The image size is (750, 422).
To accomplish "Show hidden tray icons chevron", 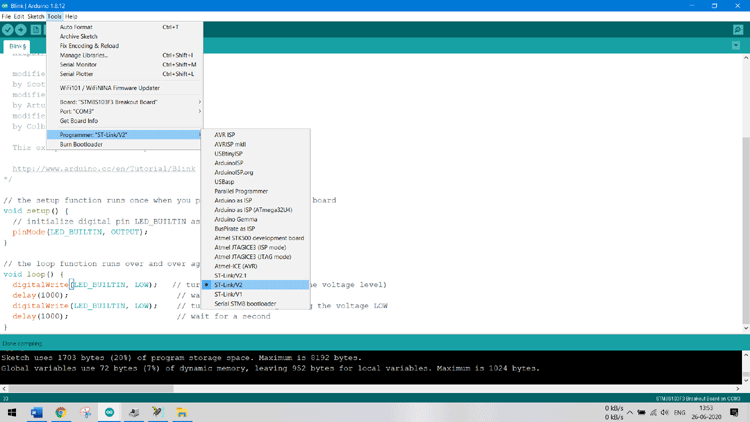I will [x=630, y=412].
